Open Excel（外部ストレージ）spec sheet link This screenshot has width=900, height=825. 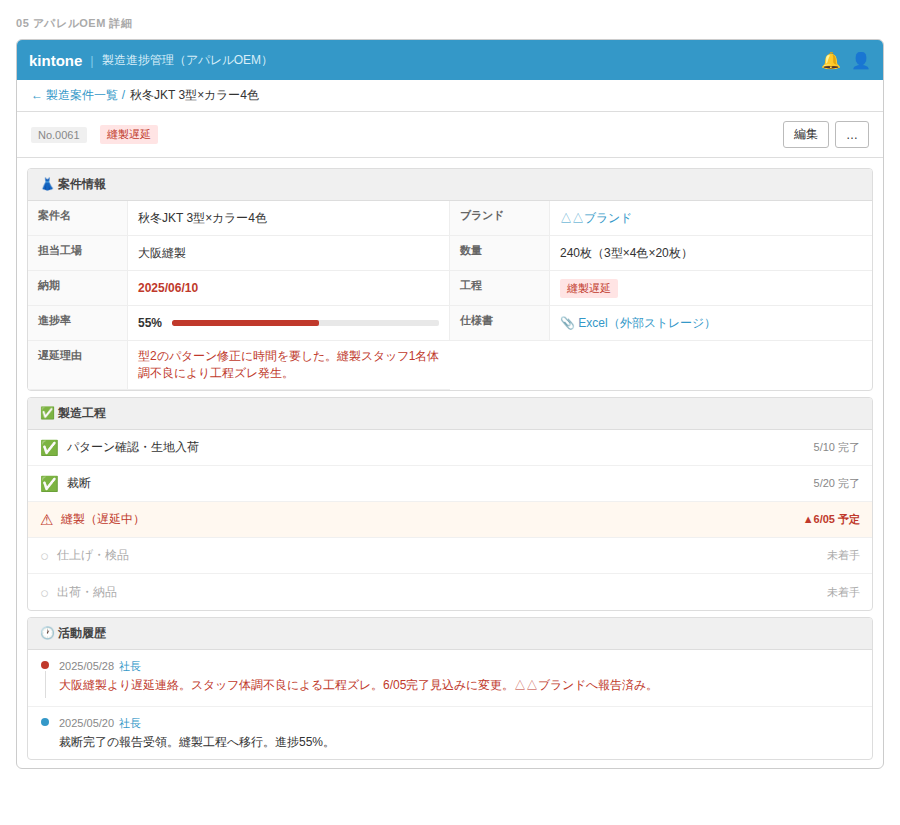tap(644, 323)
